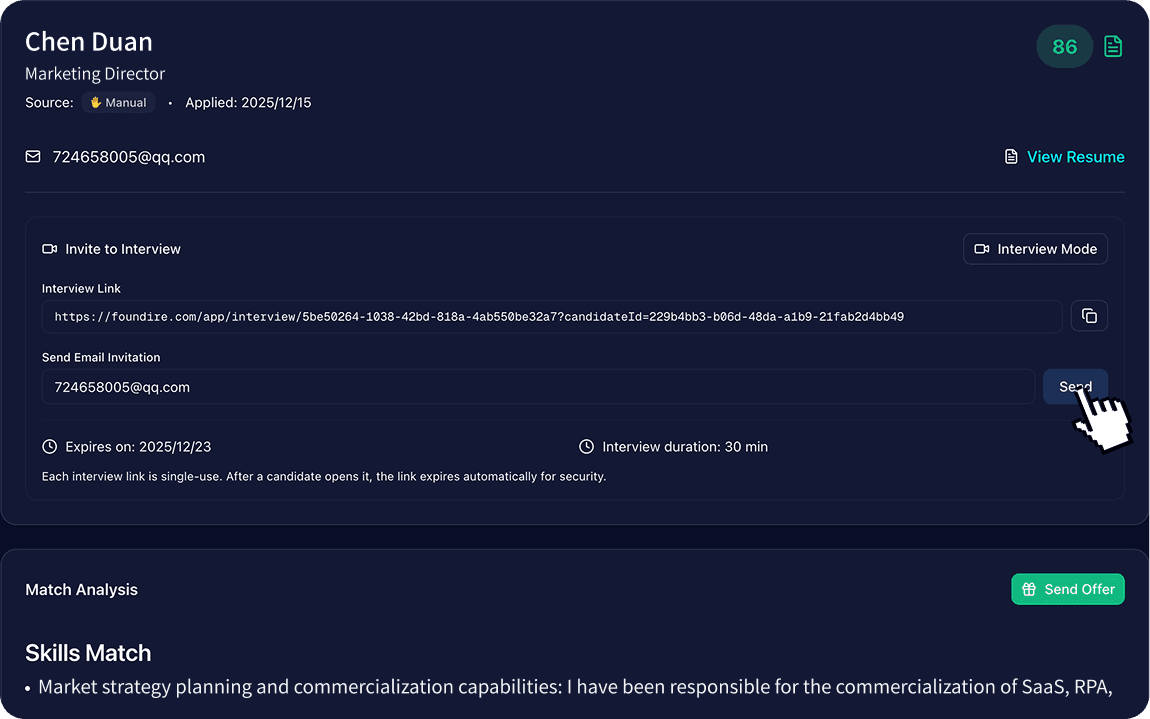Screen dimensions: 1150x719
Task: Click the clock icon beside Interview duration
Action: pyautogui.click(x=586, y=447)
